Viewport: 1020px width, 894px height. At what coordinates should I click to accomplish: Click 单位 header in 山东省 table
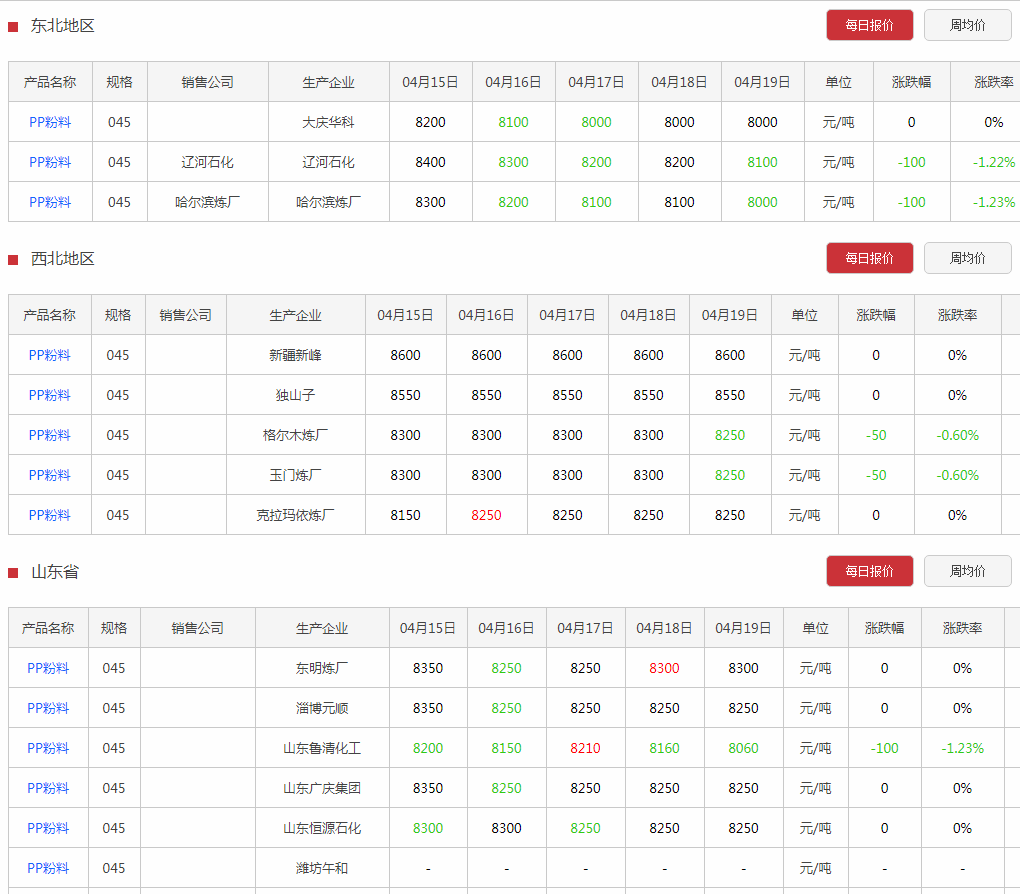tap(816, 628)
